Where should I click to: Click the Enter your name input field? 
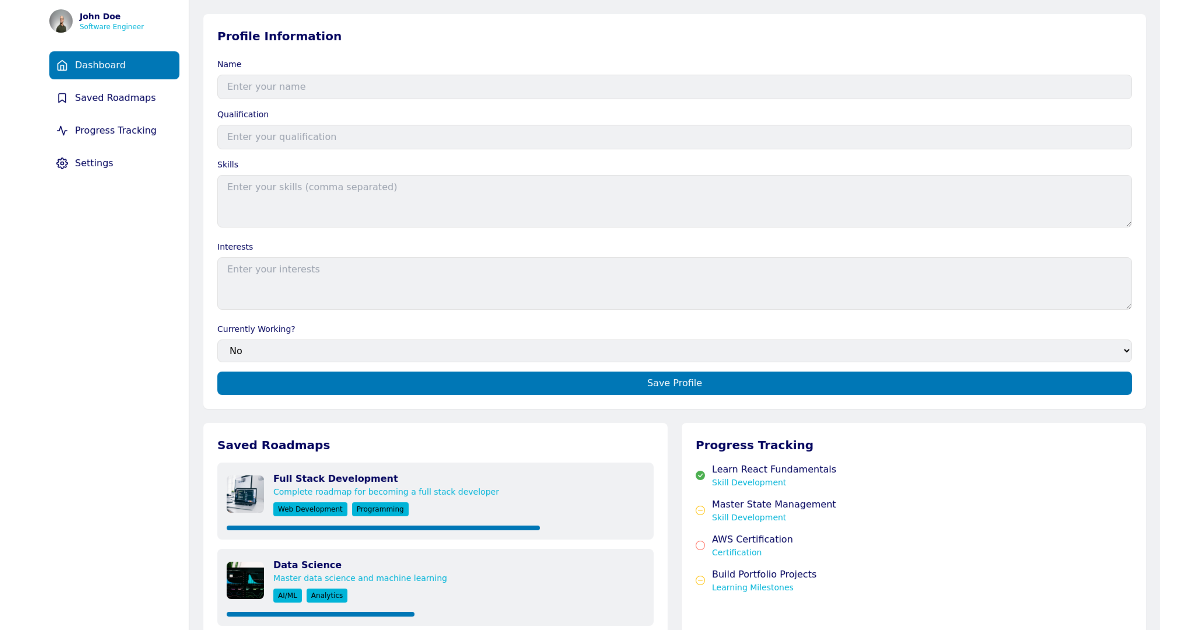[x=675, y=87]
